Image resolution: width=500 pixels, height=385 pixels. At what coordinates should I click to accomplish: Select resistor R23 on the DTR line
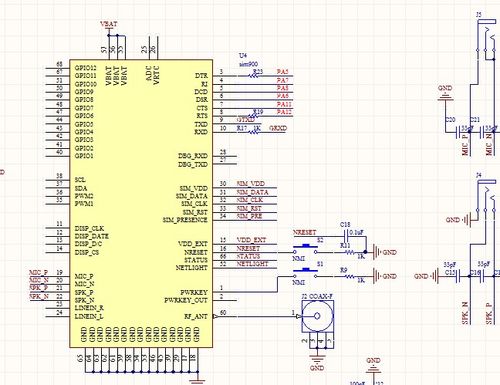point(254,76)
